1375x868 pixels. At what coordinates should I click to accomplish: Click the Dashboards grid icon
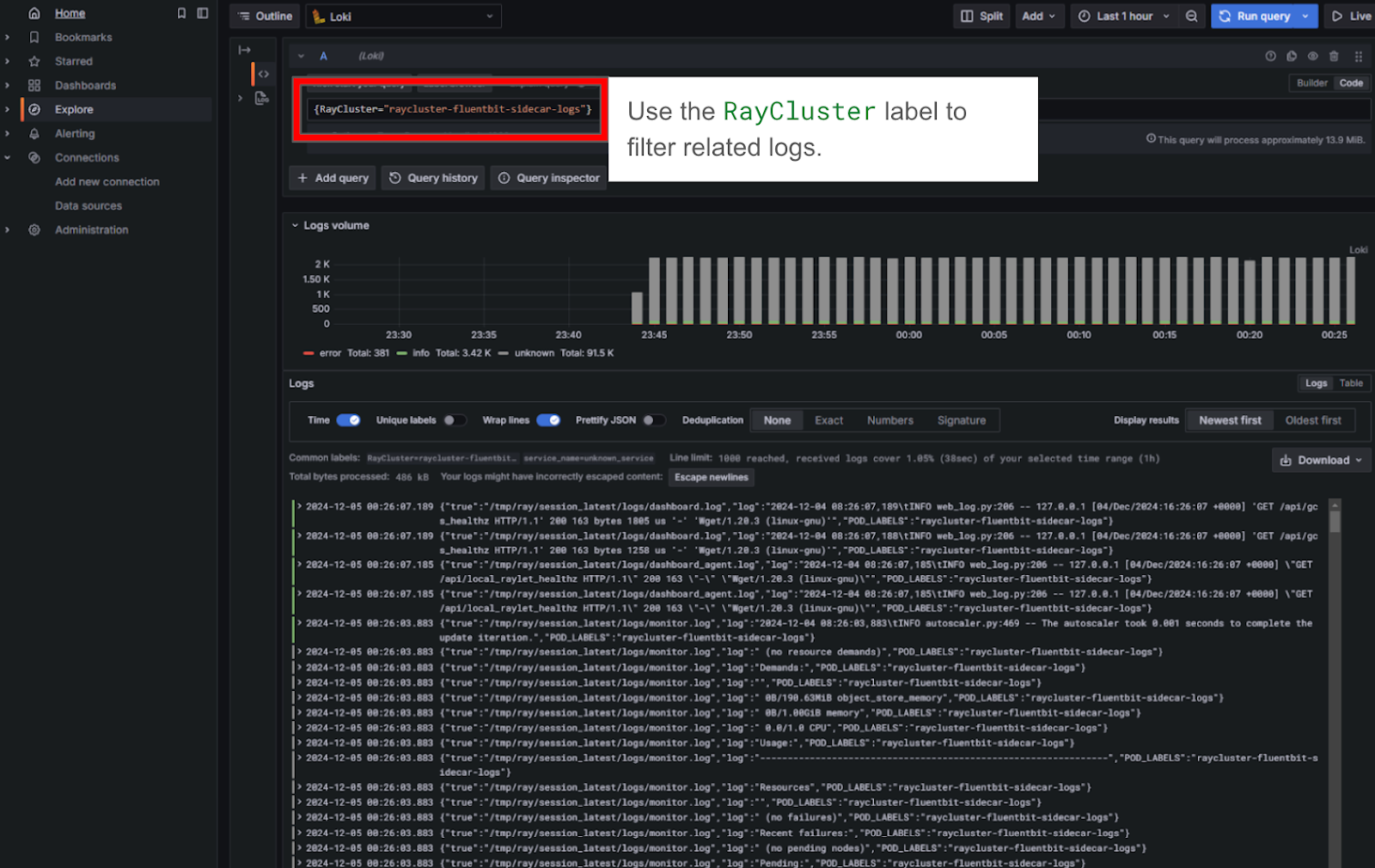[34, 85]
